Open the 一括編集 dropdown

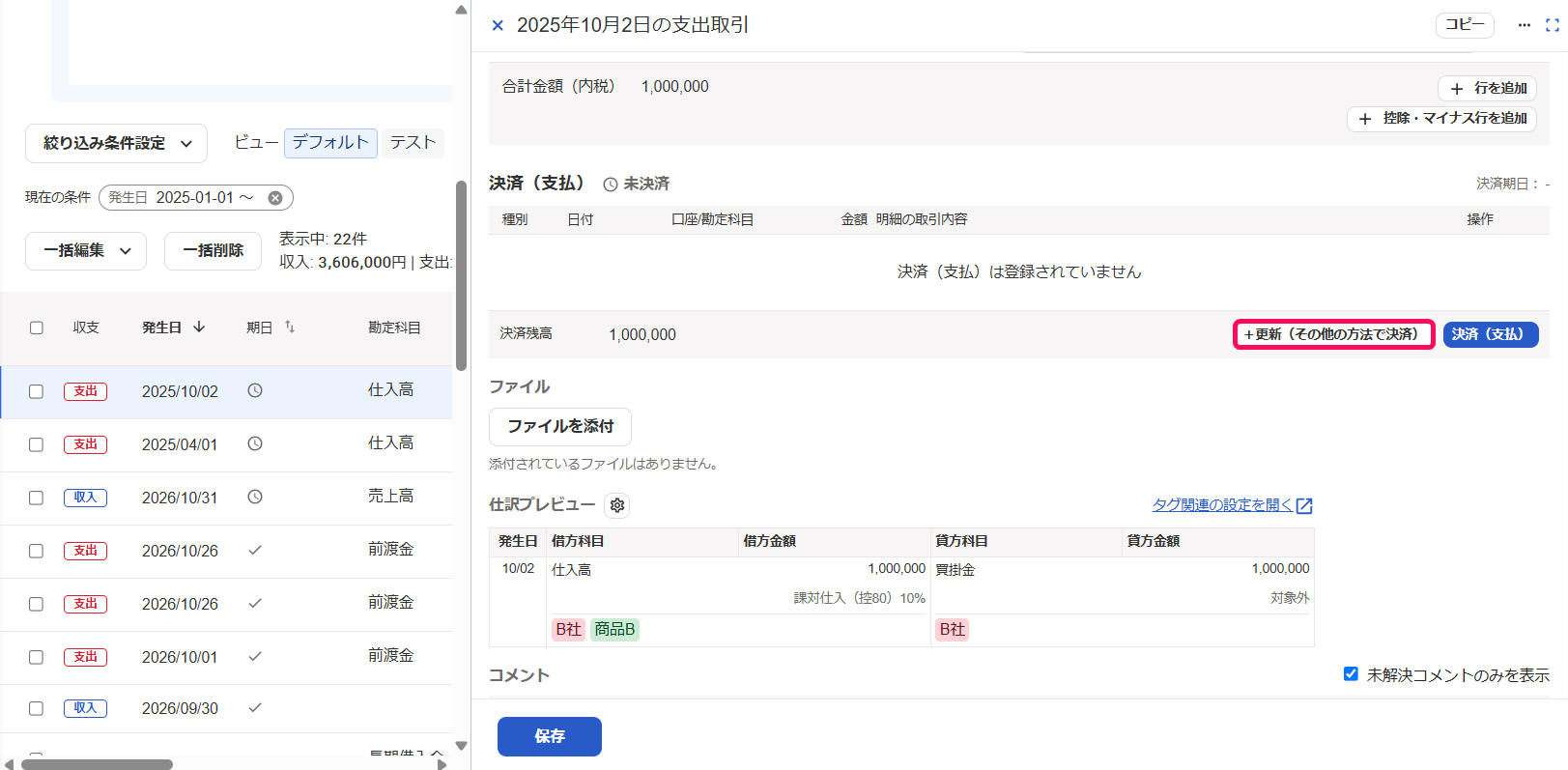tap(86, 251)
